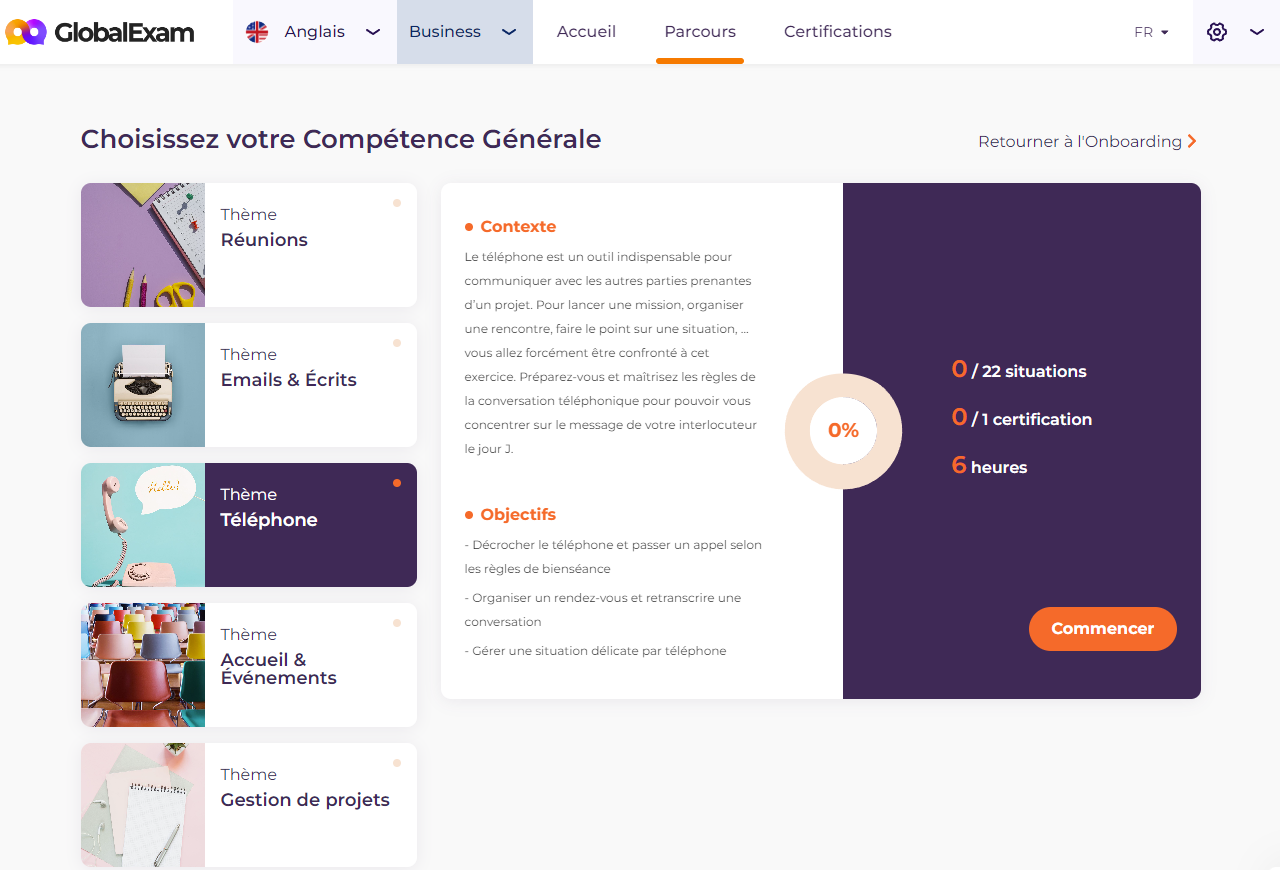Click the GlobalExam logo
The image size is (1280, 870).
tap(100, 32)
